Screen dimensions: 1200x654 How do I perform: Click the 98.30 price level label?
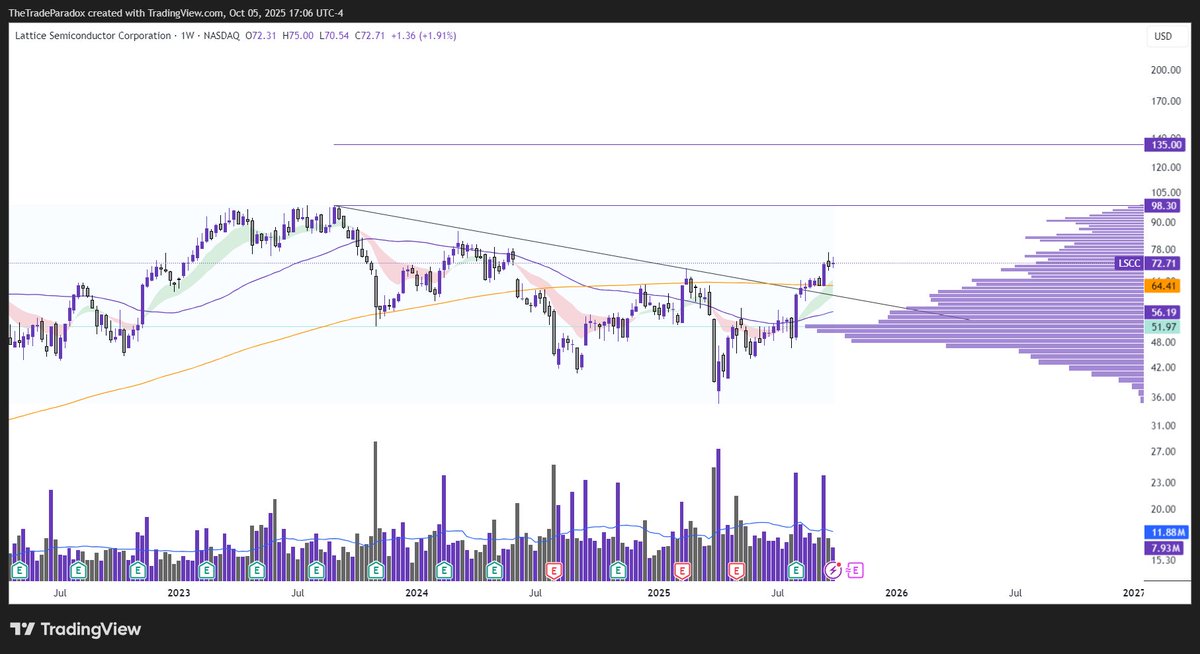click(1164, 205)
